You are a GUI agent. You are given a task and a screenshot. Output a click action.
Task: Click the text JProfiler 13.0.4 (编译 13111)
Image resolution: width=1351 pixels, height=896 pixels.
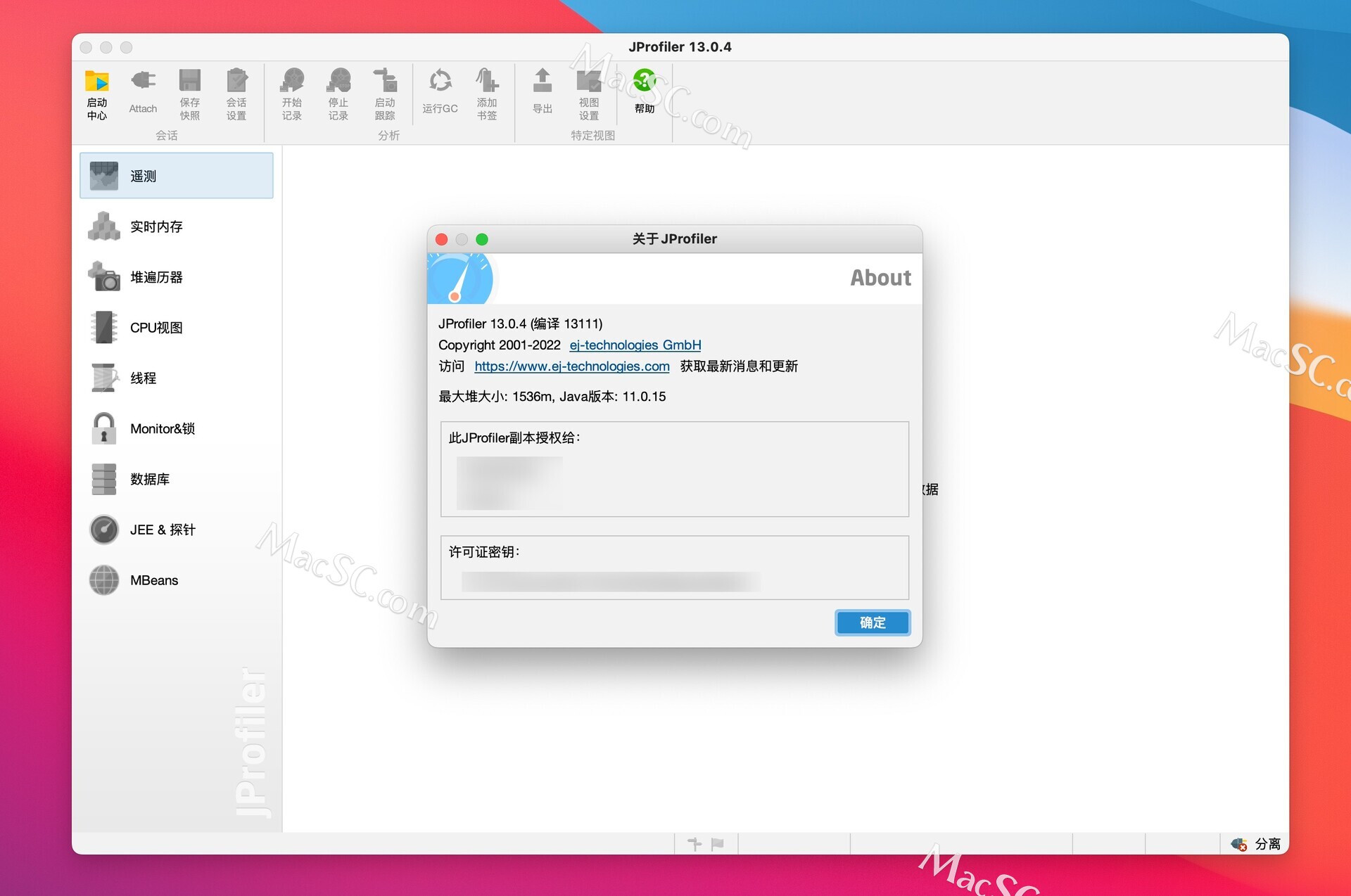(521, 324)
